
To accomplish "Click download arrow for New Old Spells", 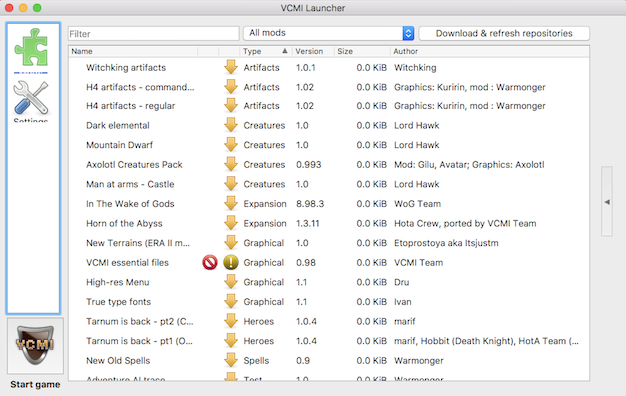I will (x=231, y=360).
